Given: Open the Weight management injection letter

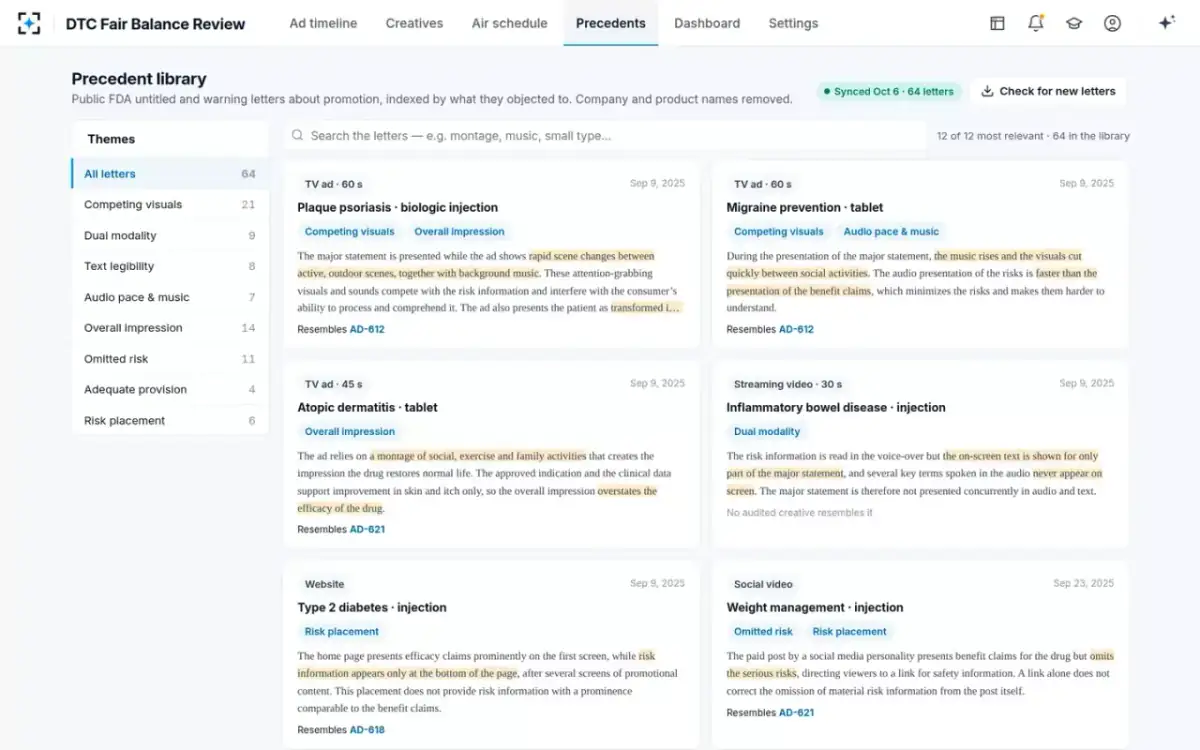Looking at the screenshot, I should pos(815,607).
